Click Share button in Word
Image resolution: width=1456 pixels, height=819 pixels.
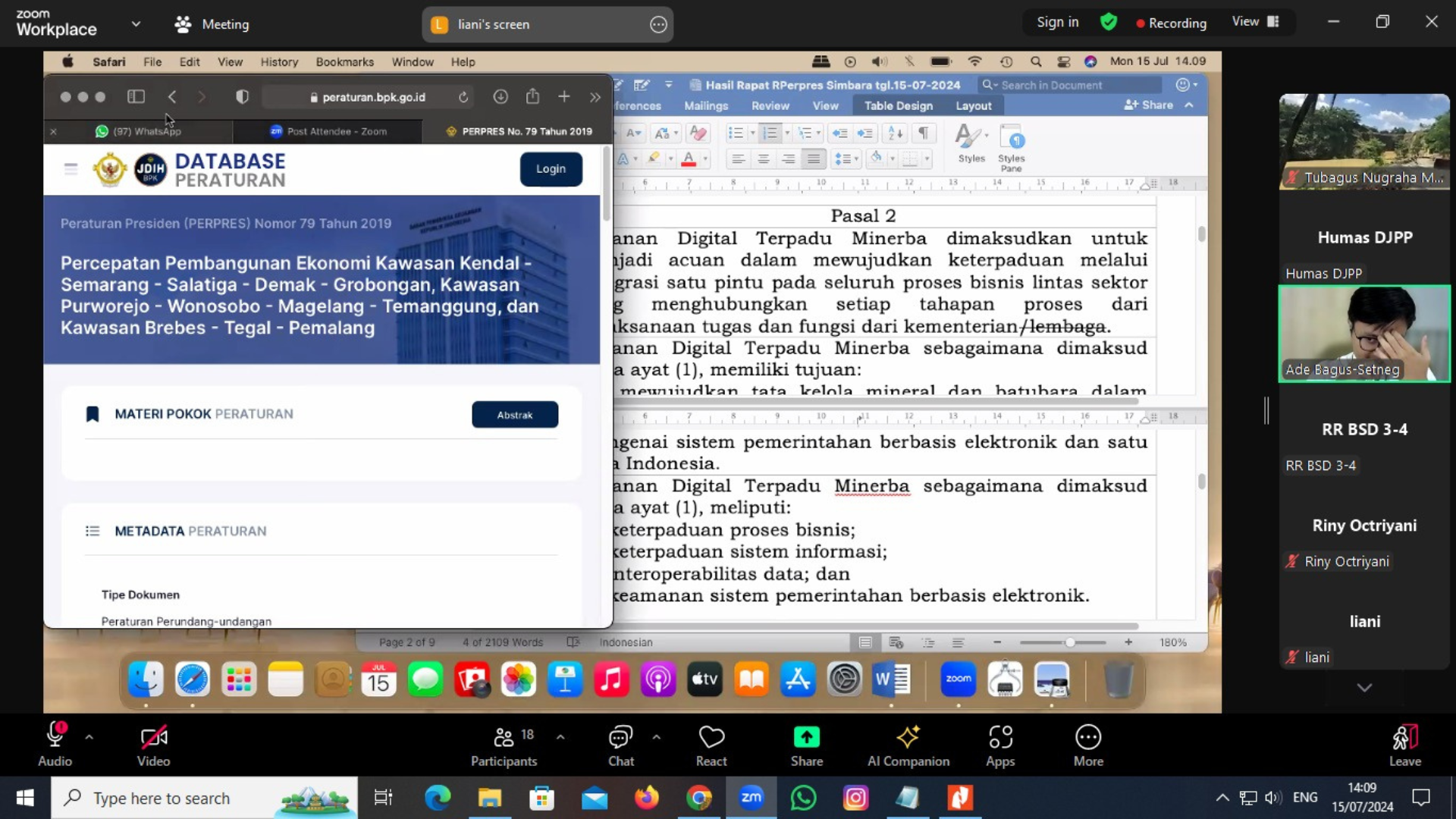point(1149,105)
